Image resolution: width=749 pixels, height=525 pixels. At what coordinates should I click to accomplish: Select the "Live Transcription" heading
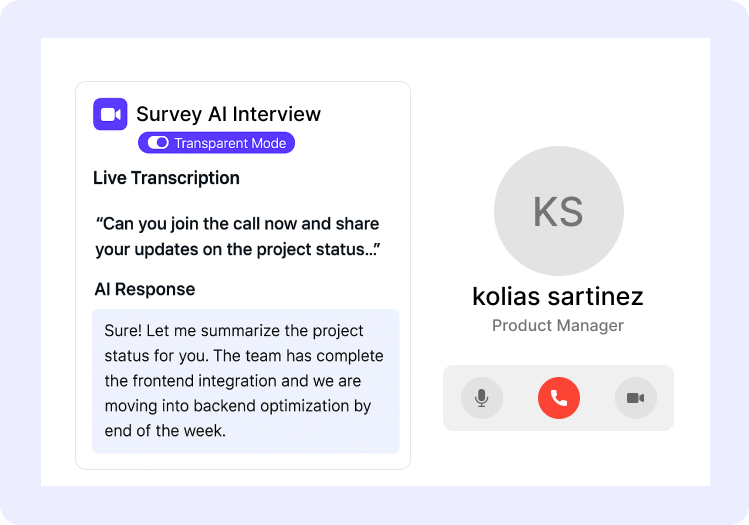(166, 178)
